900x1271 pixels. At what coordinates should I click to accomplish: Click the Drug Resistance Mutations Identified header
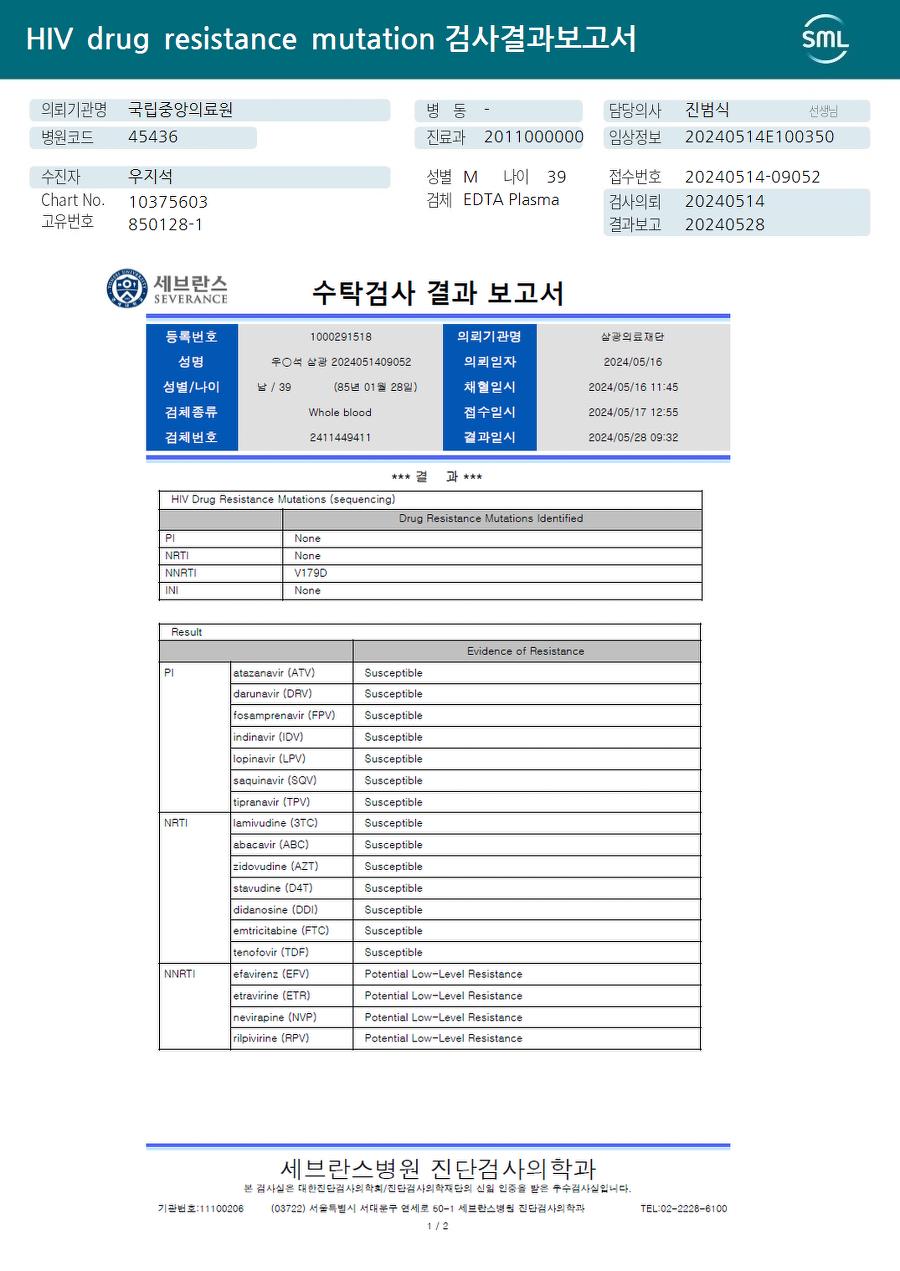click(492, 519)
